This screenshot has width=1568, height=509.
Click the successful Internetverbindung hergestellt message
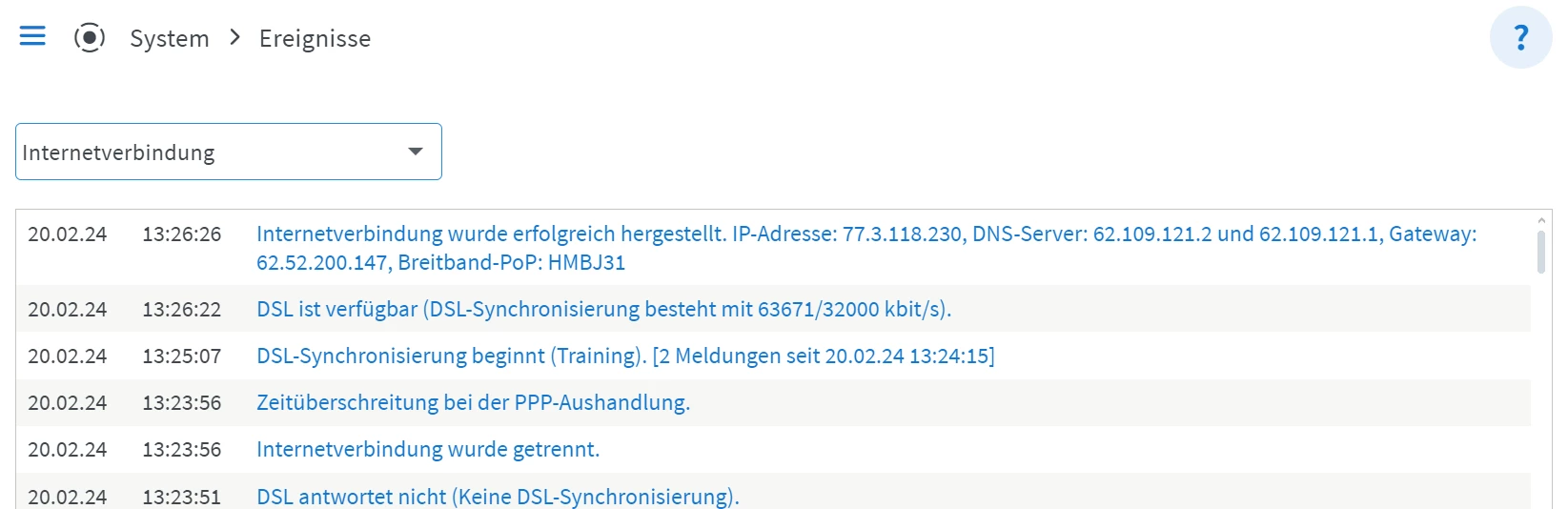(865, 247)
